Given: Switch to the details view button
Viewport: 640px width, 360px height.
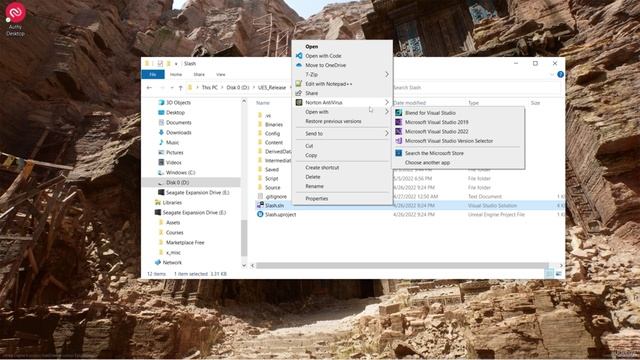Looking at the screenshot, I should pyautogui.click(x=549, y=274).
